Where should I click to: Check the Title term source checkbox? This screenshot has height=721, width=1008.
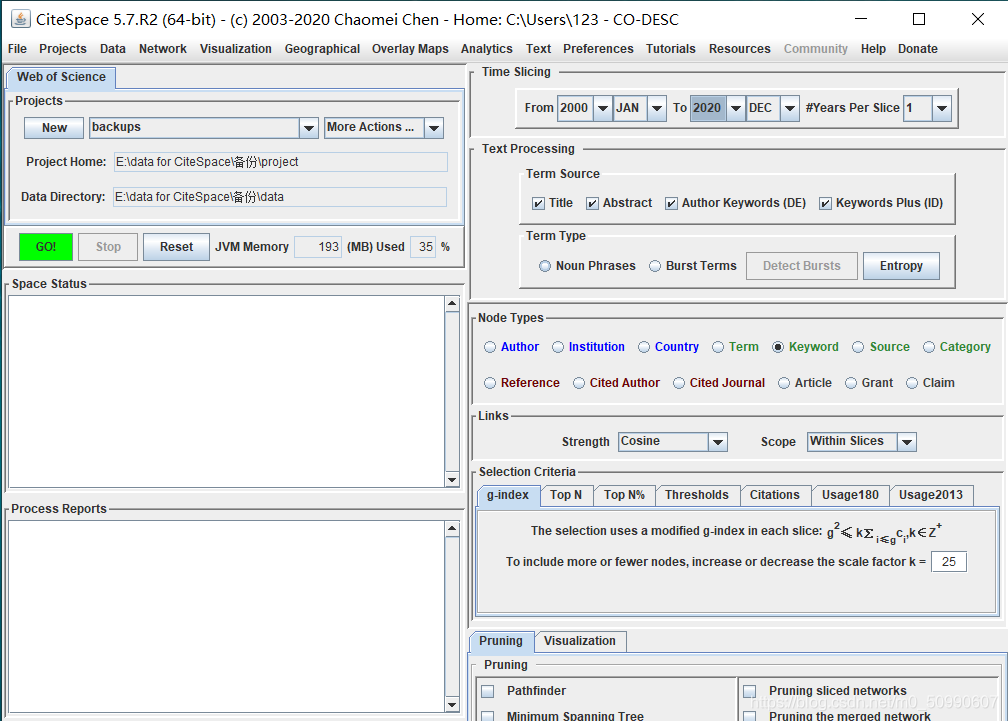[x=538, y=204]
